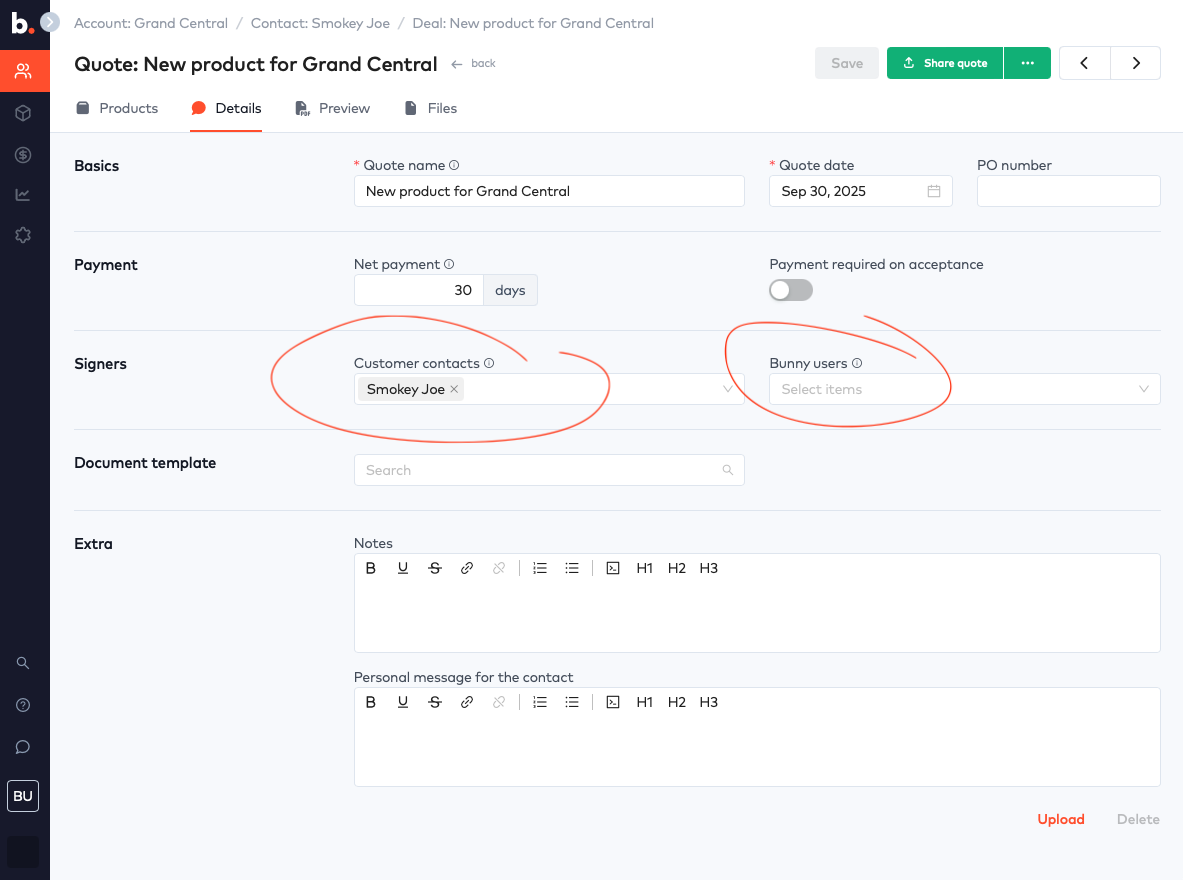Switch to the Preview tab
This screenshot has height=880, width=1183.
[x=333, y=108]
